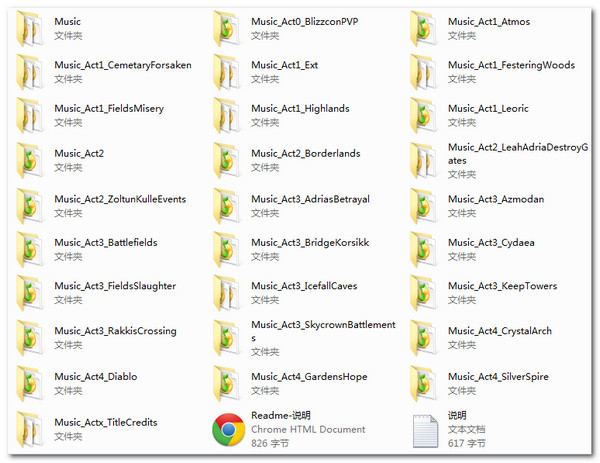
Task: Select the file name "Music_Act1_Atmos"
Action: (489, 22)
